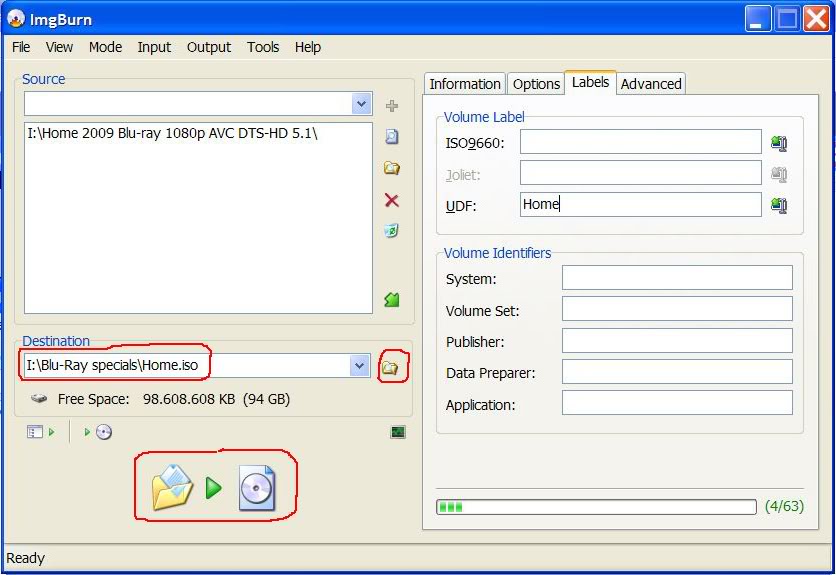
Task: Click the Data Preparer field
Action: coord(677,371)
